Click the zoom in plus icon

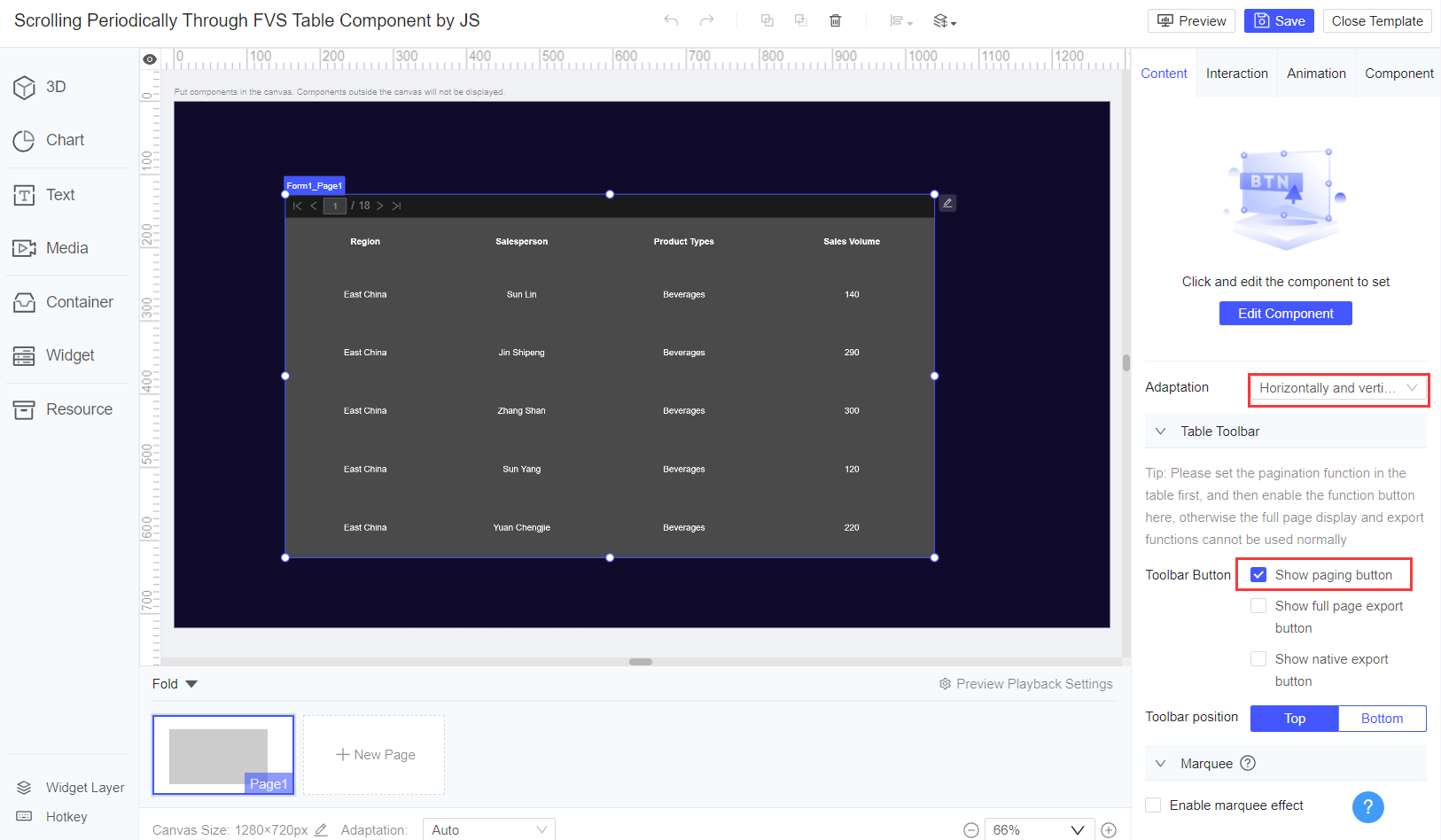(x=1109, y=830)
